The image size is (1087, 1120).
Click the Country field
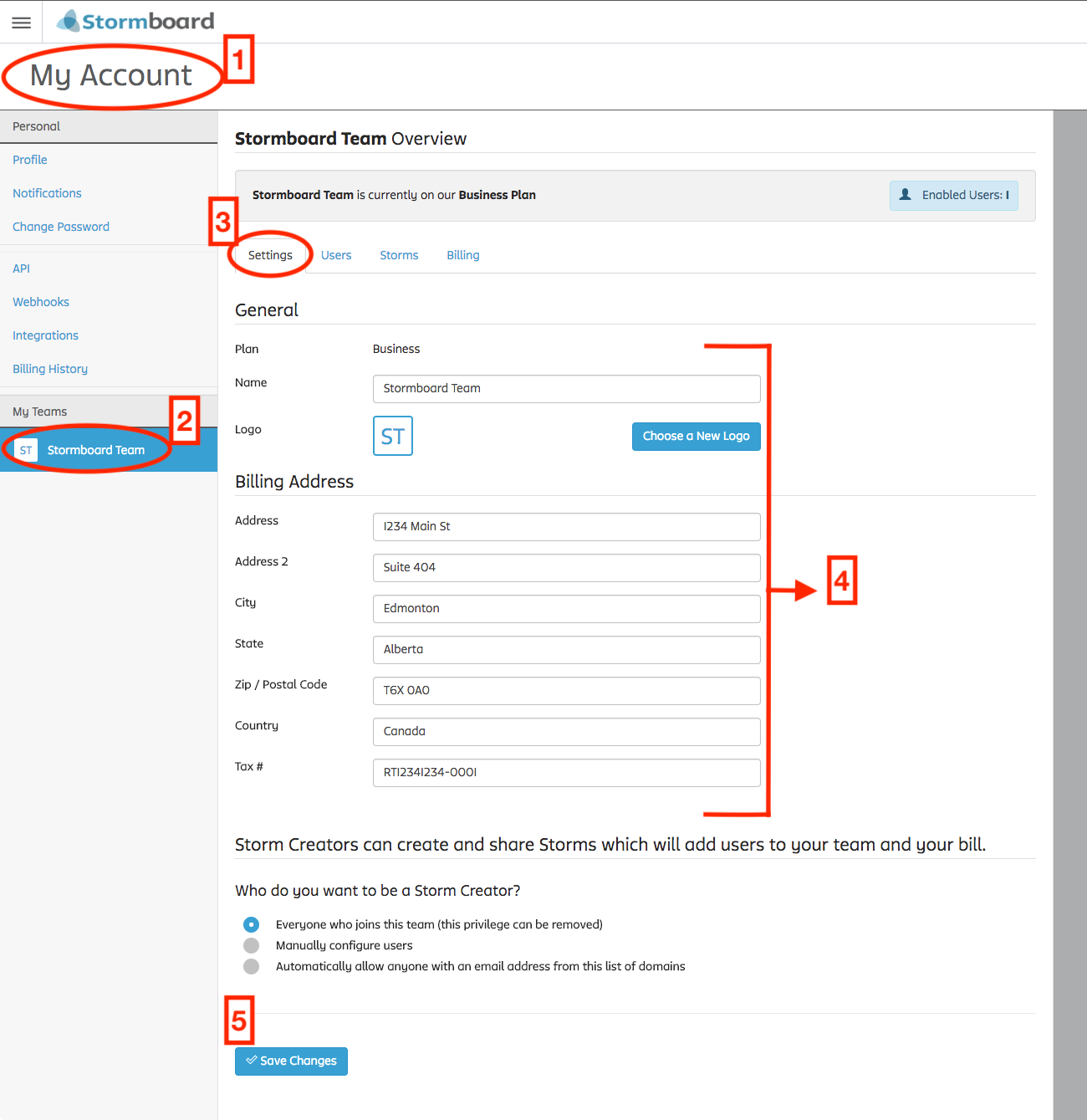coord(567,732)
